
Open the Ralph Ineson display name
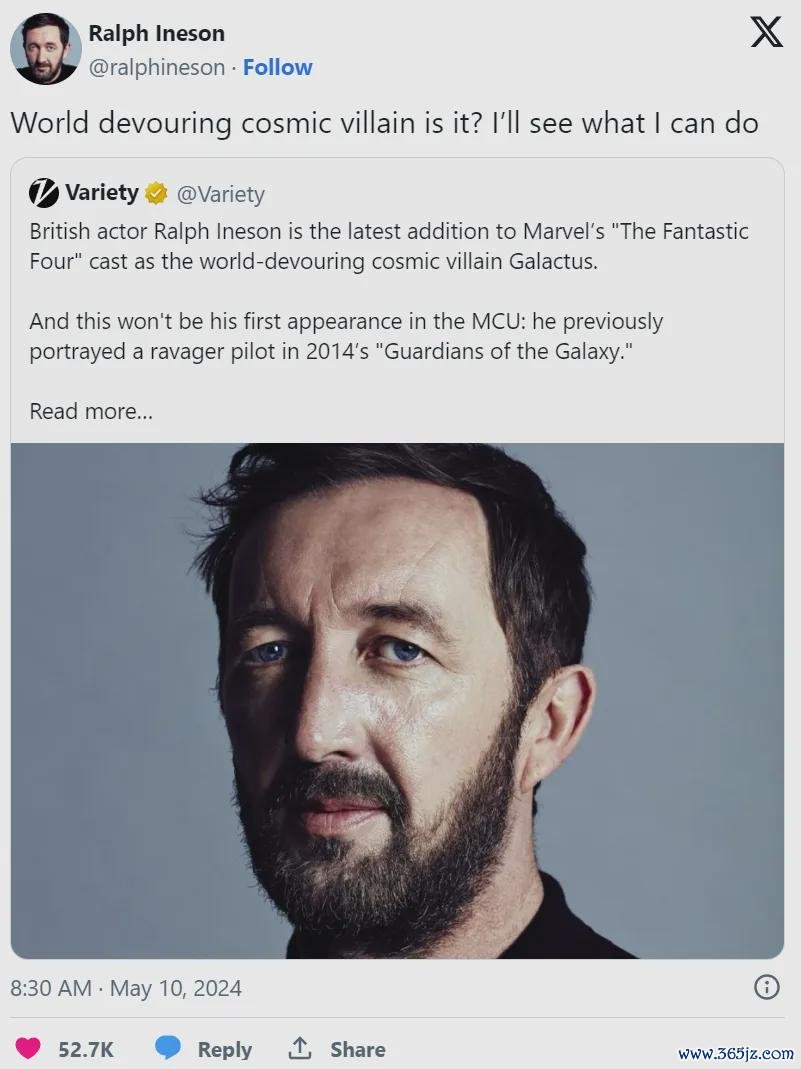(x=156, y=33)
